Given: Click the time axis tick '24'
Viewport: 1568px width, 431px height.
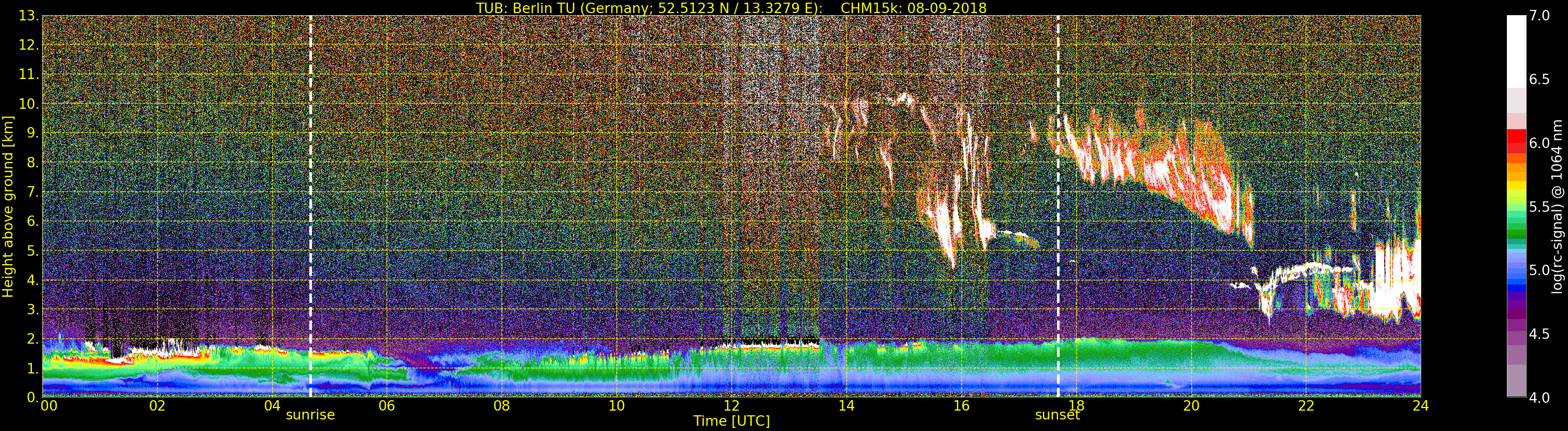Looking at the screenshot, I should pos(1421,405).
